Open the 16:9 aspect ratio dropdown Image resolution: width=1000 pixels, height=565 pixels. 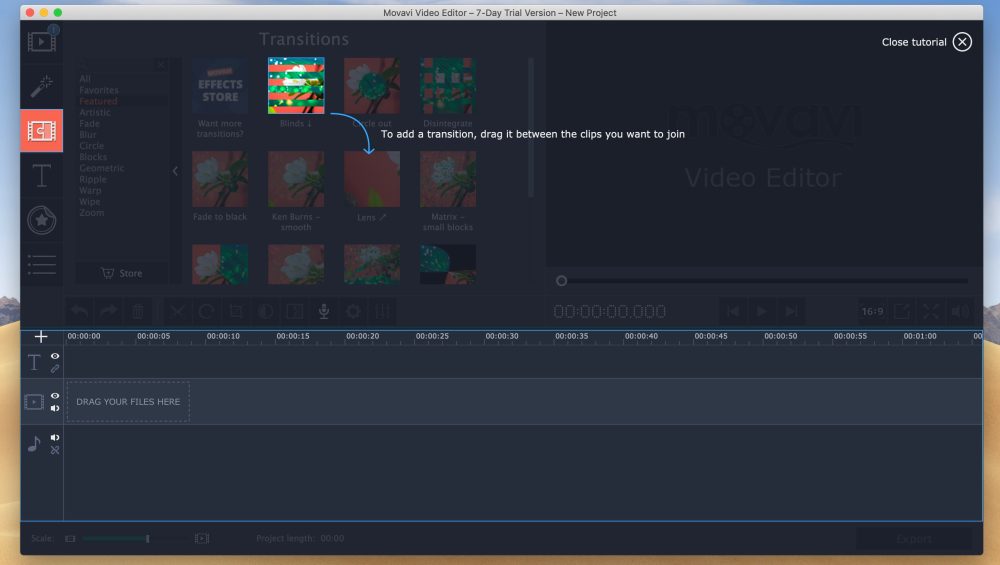(873, 311)
